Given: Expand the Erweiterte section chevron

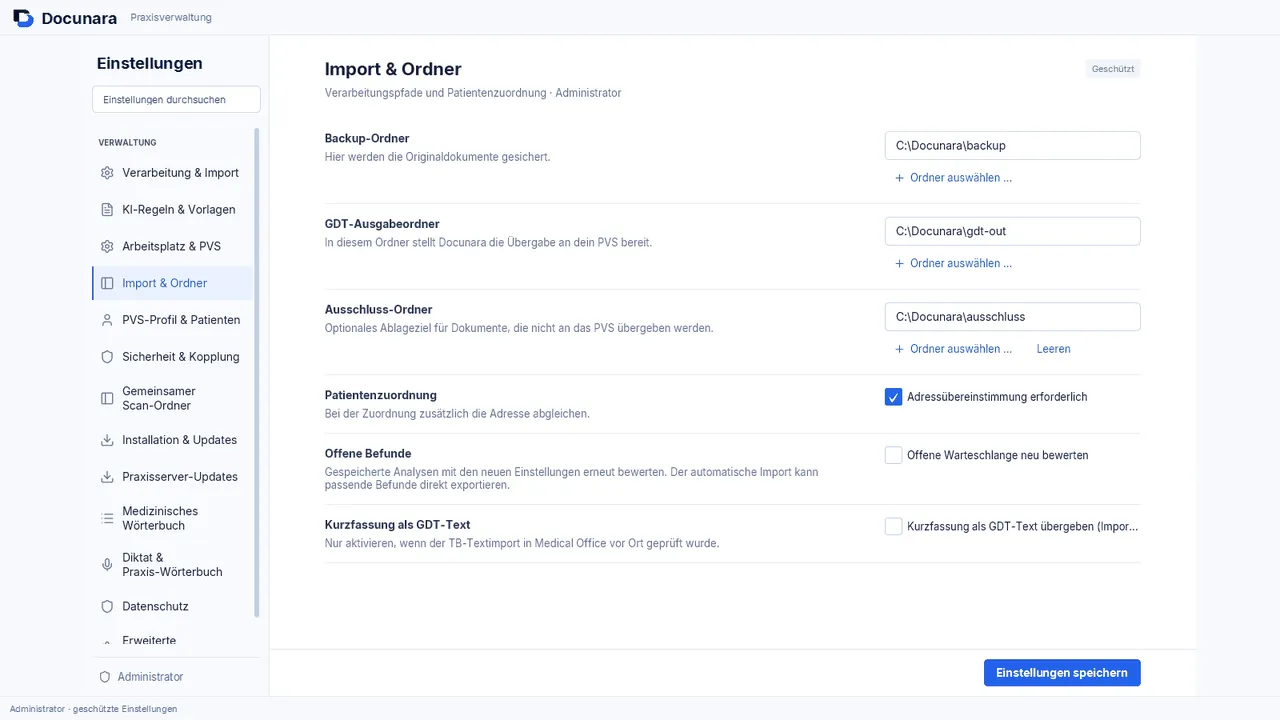Looking at the screenshot, I should coord(107,643).
